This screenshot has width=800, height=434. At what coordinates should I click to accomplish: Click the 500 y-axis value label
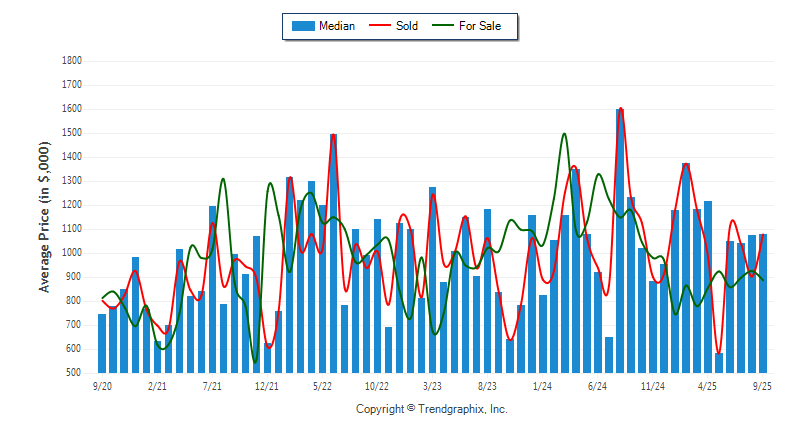(74, 373)
